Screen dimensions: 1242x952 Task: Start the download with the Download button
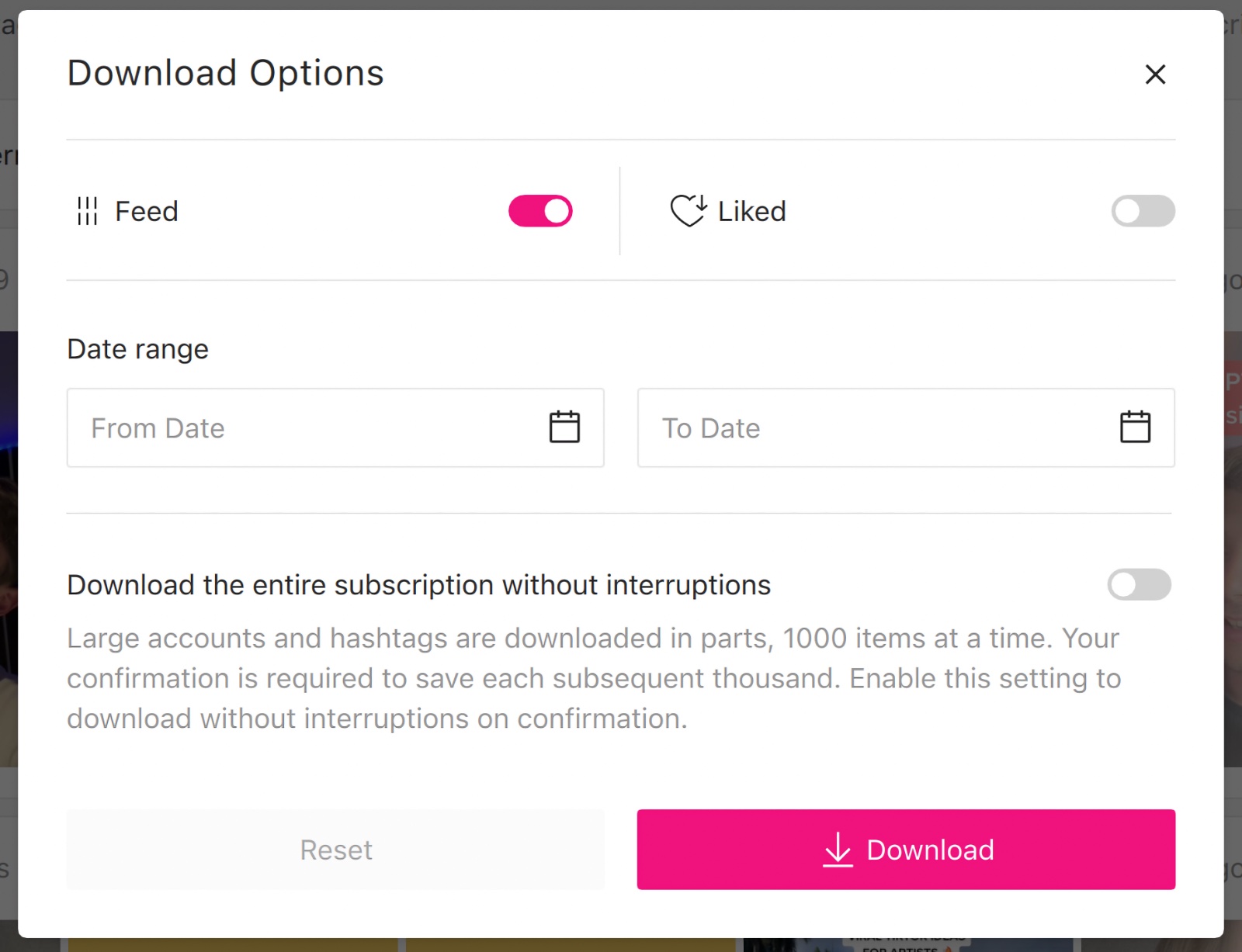906,850
